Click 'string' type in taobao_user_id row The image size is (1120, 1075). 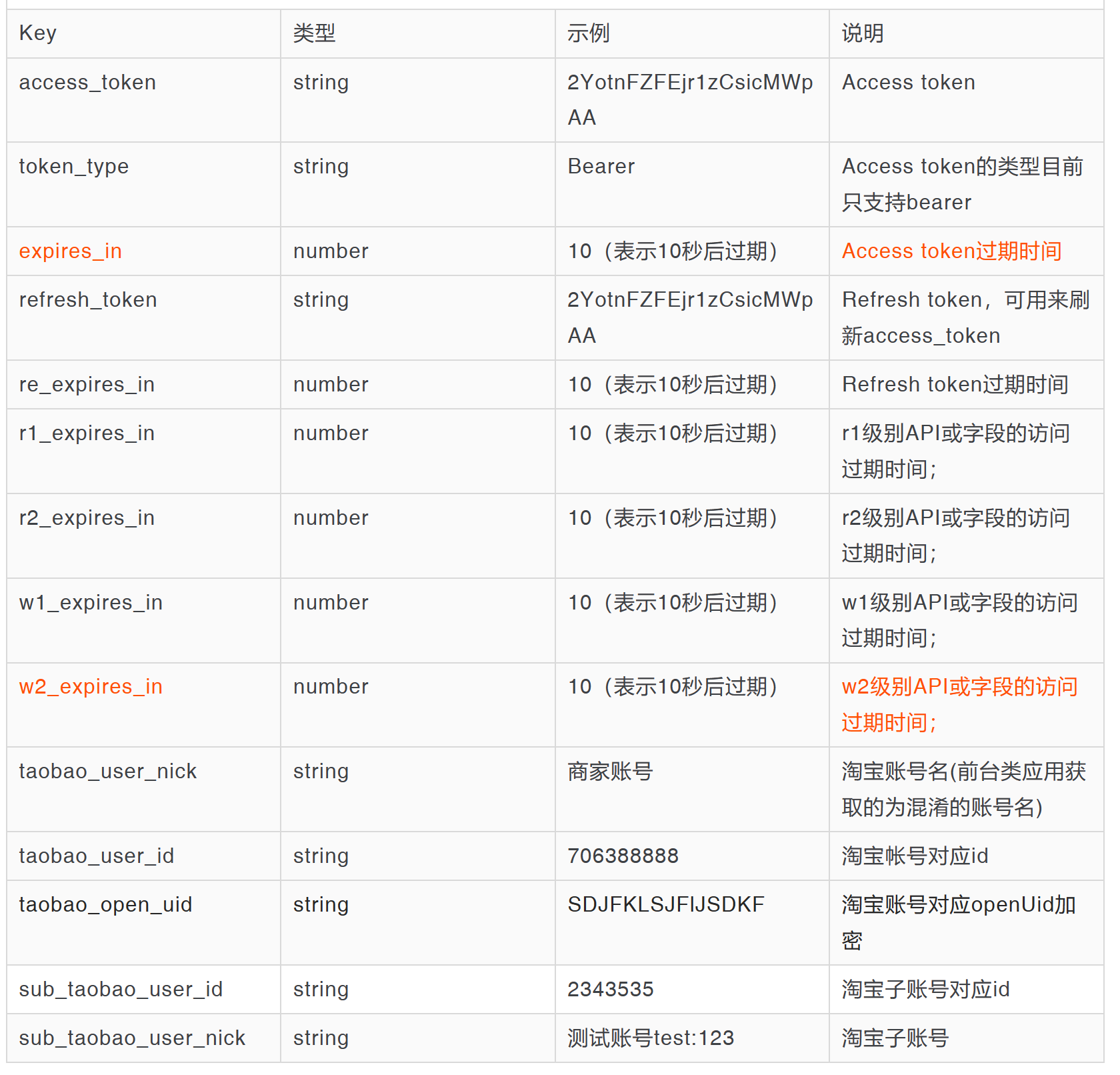tap(321, 856)
